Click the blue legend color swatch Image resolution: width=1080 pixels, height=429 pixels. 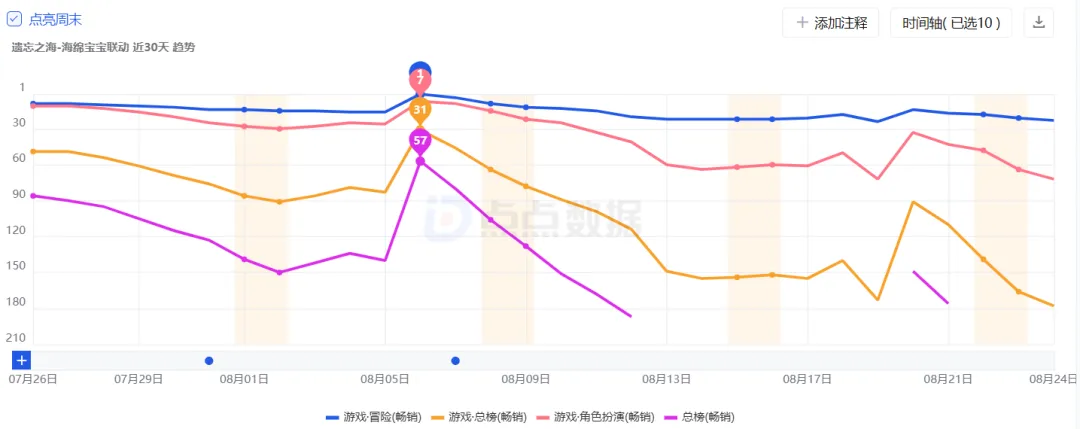click(333, 417)
